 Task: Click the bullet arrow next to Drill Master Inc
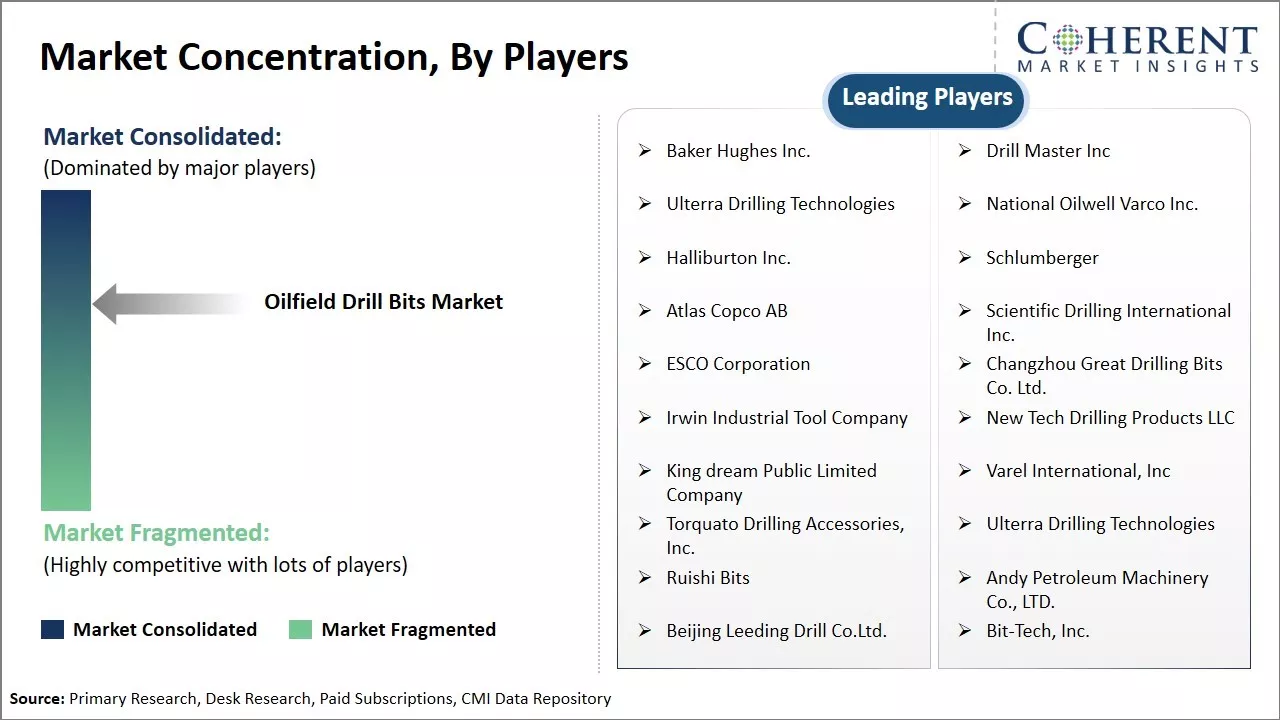(965, 151)
